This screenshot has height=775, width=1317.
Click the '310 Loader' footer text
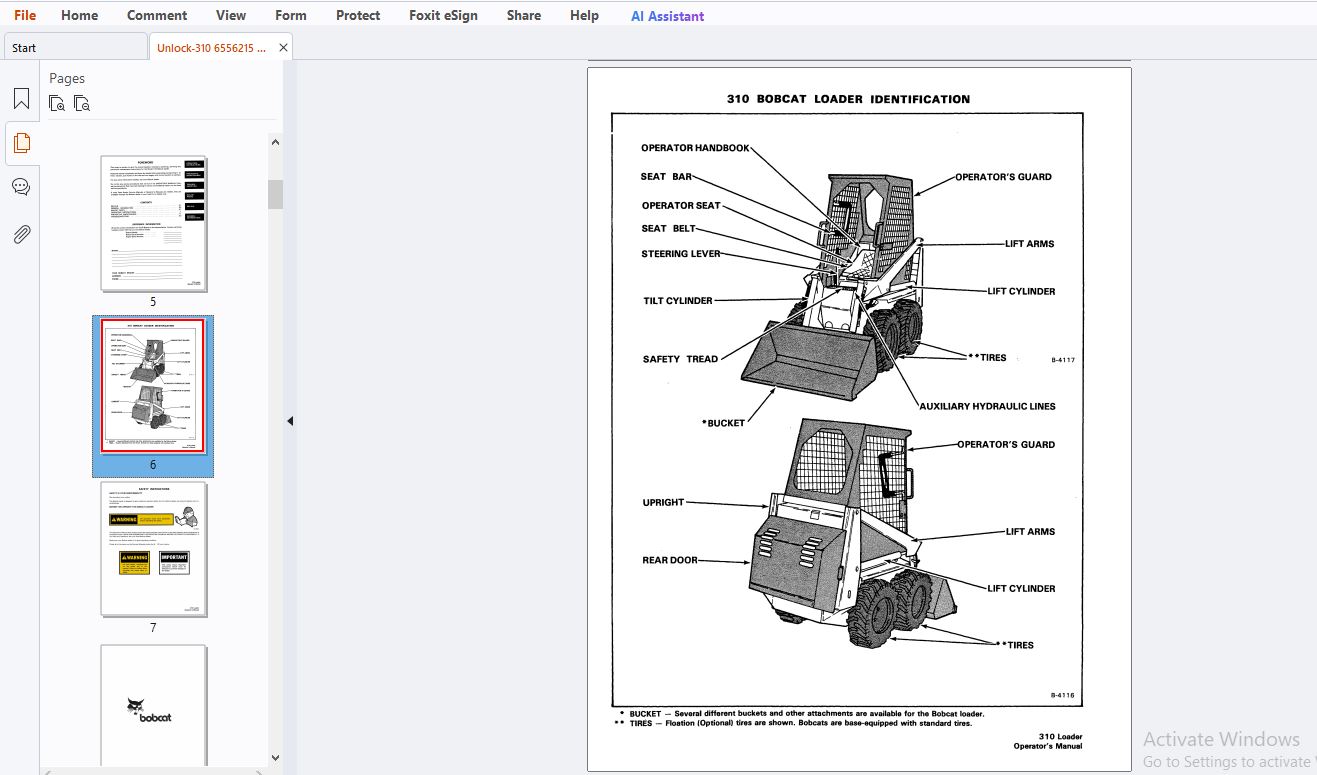click(1060, 737)
